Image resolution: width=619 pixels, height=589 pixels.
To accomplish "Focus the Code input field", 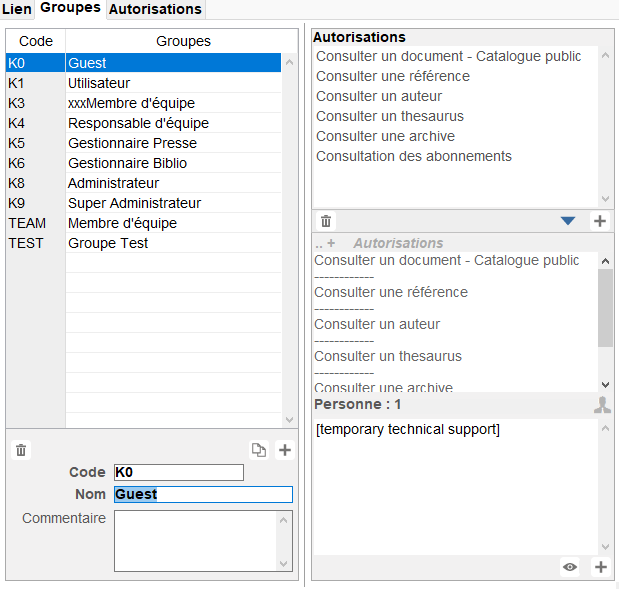I will [179, 473].
